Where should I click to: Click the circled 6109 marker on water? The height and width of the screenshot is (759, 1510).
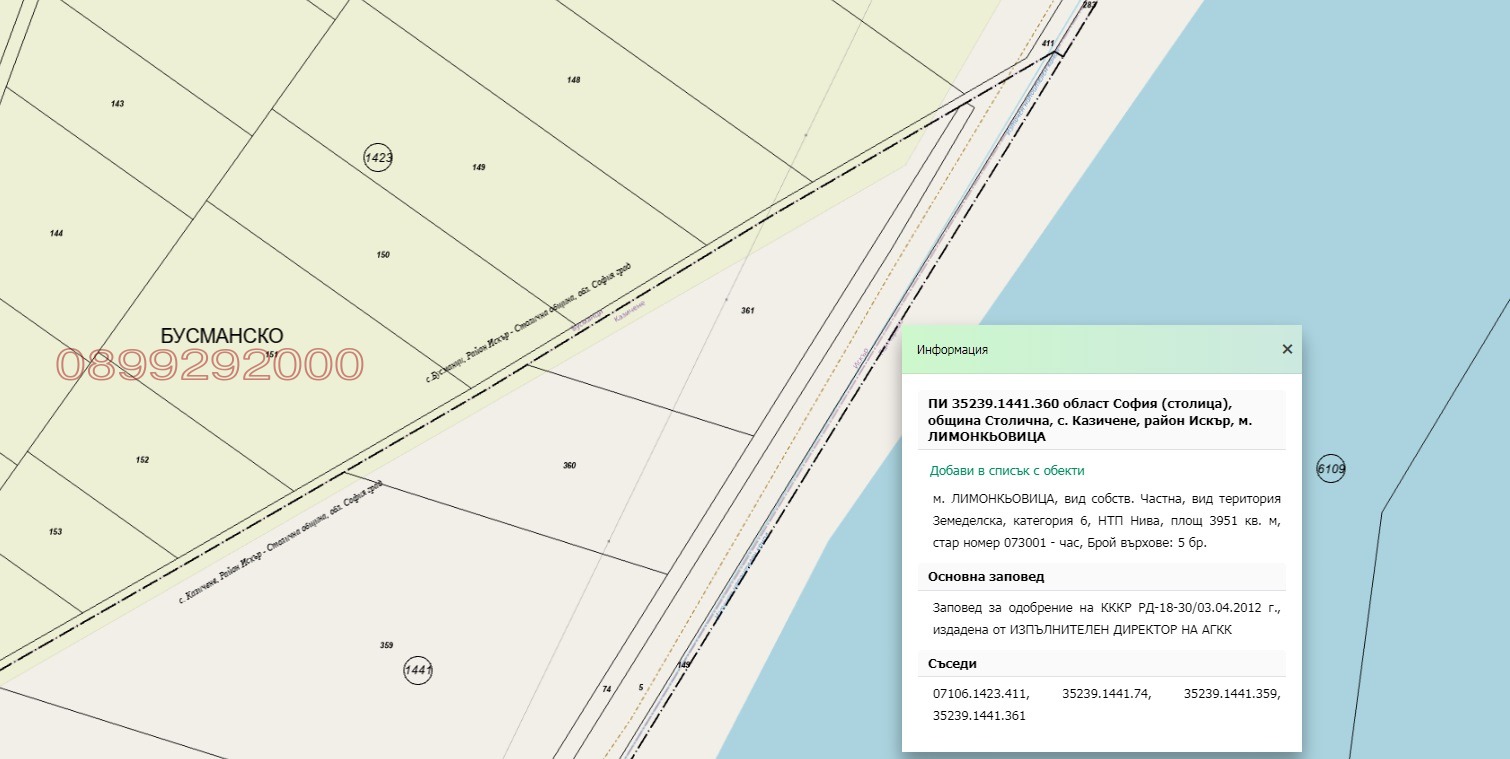click(x=1331, y=468)
